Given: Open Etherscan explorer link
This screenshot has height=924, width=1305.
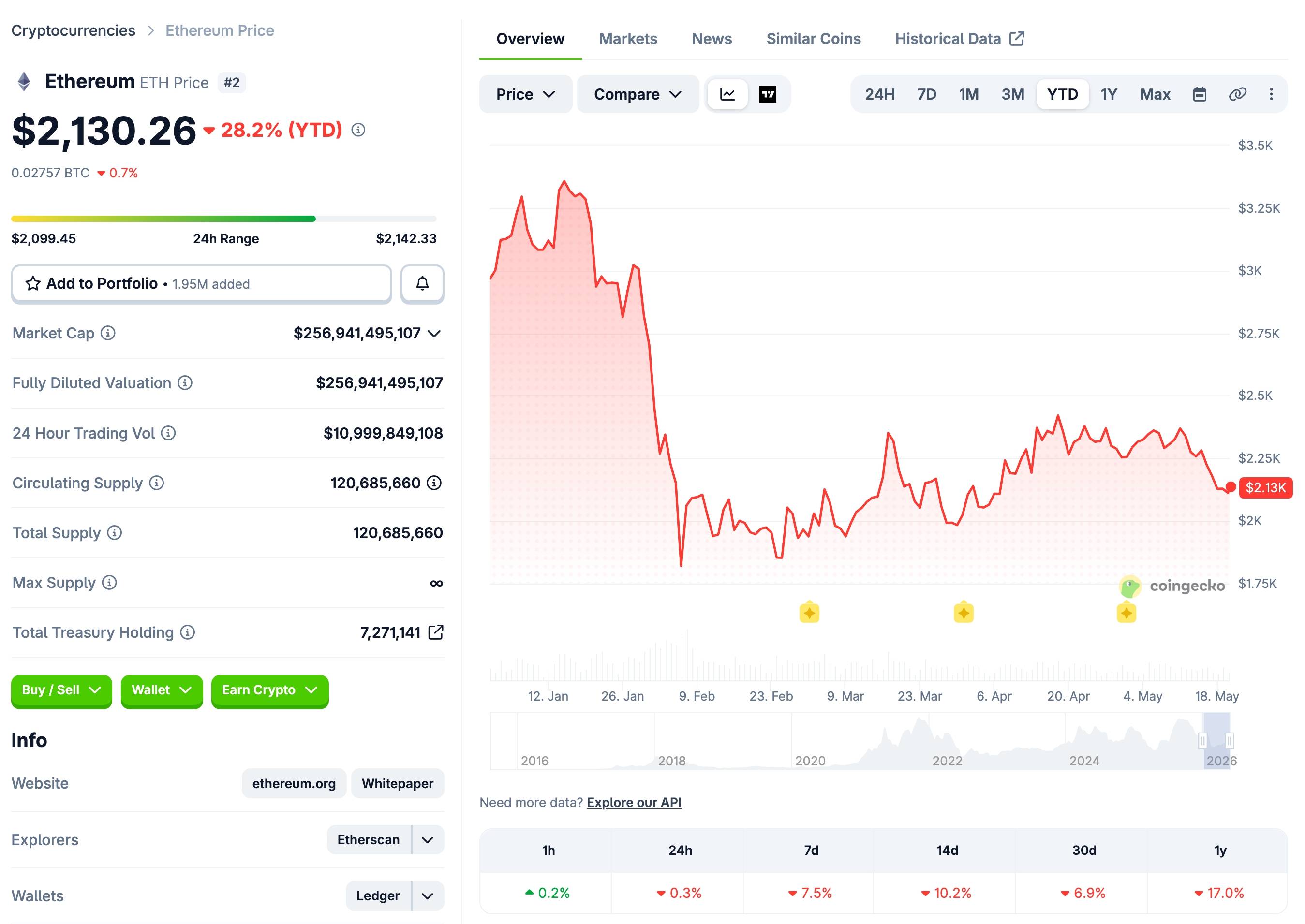Looking at the screenshot, I should point(368,840).
